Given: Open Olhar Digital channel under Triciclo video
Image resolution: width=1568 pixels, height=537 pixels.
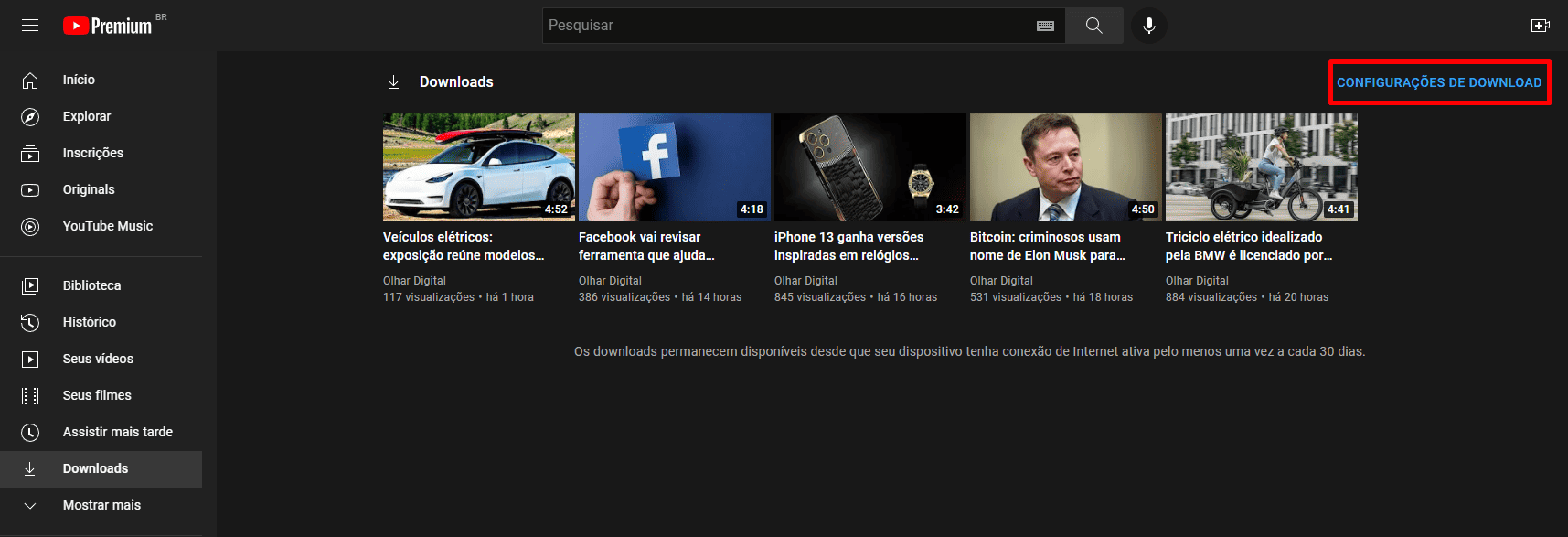Looking at the screenshot, I should point(1197,281).
